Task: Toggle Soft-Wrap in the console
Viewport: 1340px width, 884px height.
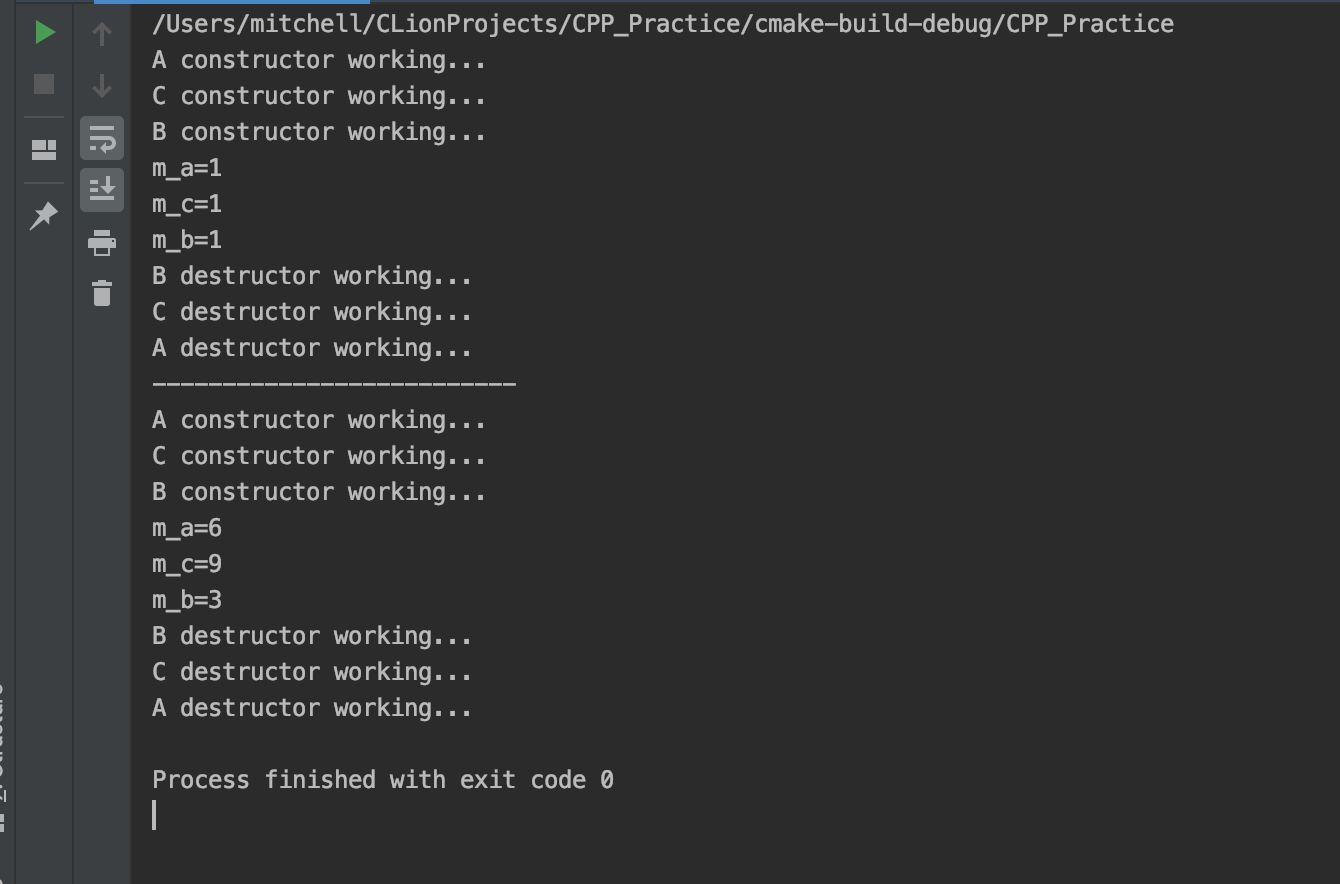Action: click(101, 139)
